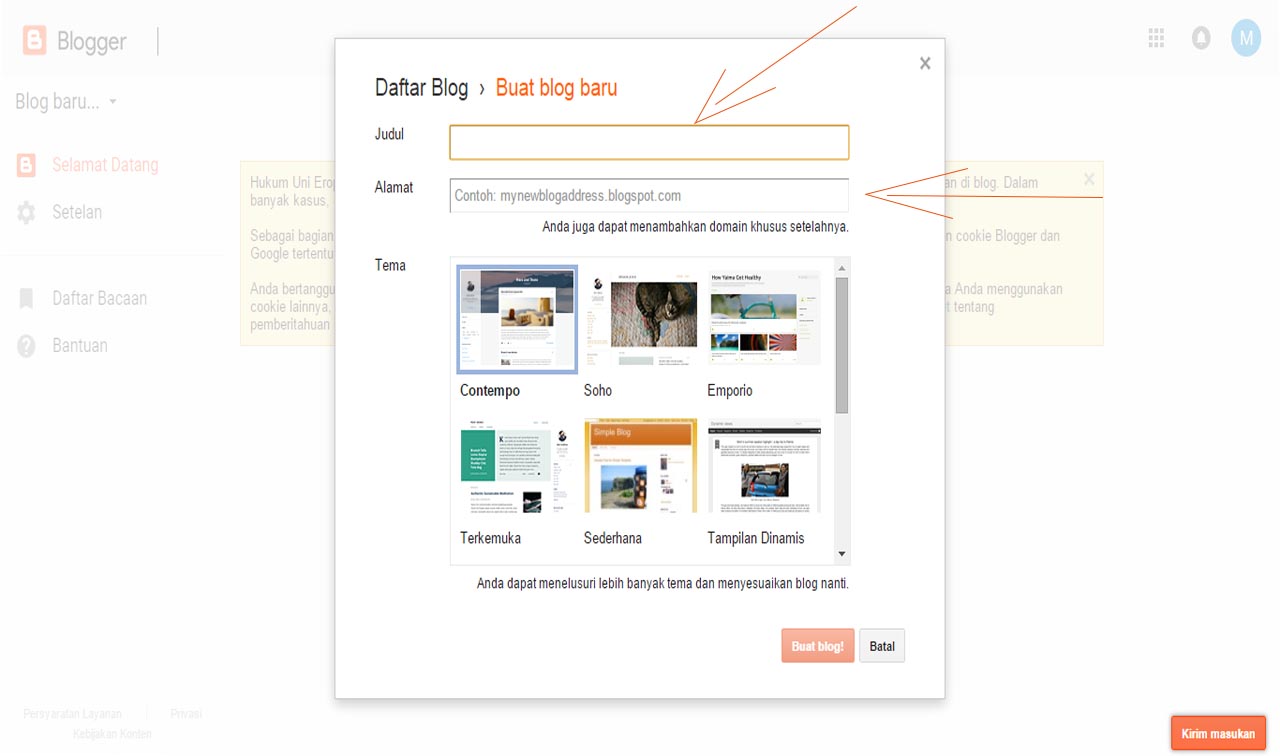Open Selamat Datang in sidebar
The height and width of the screenshot is (756, 1280).
(105, 165)
